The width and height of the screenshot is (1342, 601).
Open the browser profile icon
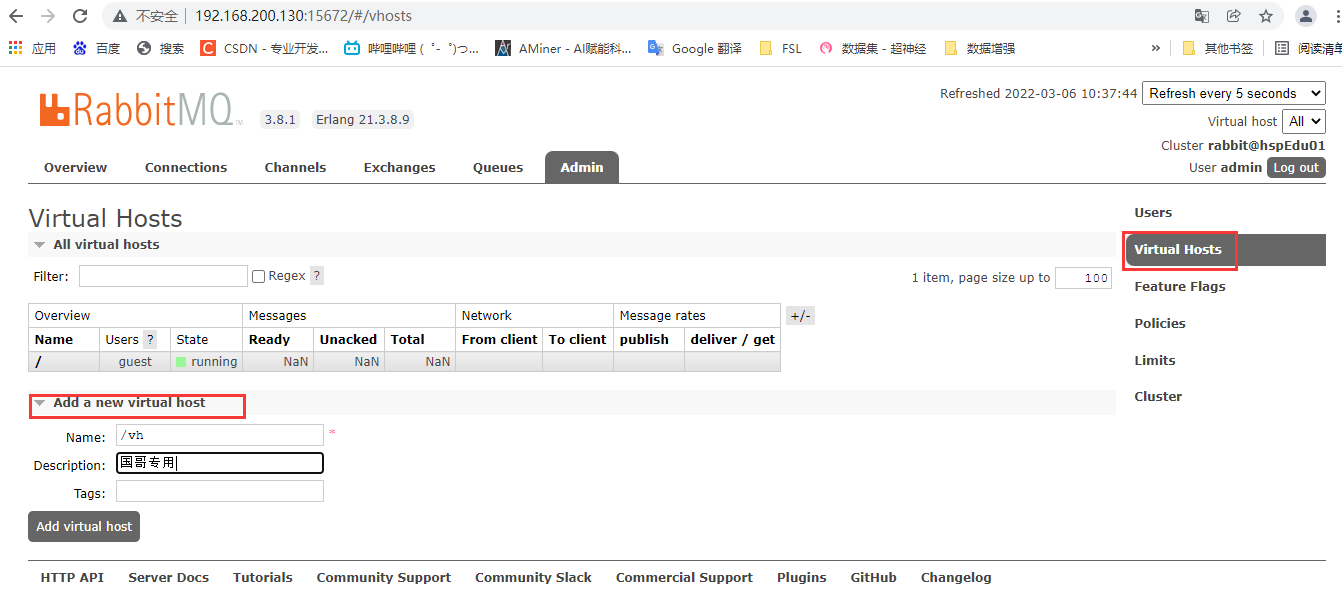click(x=1305, y=16)
